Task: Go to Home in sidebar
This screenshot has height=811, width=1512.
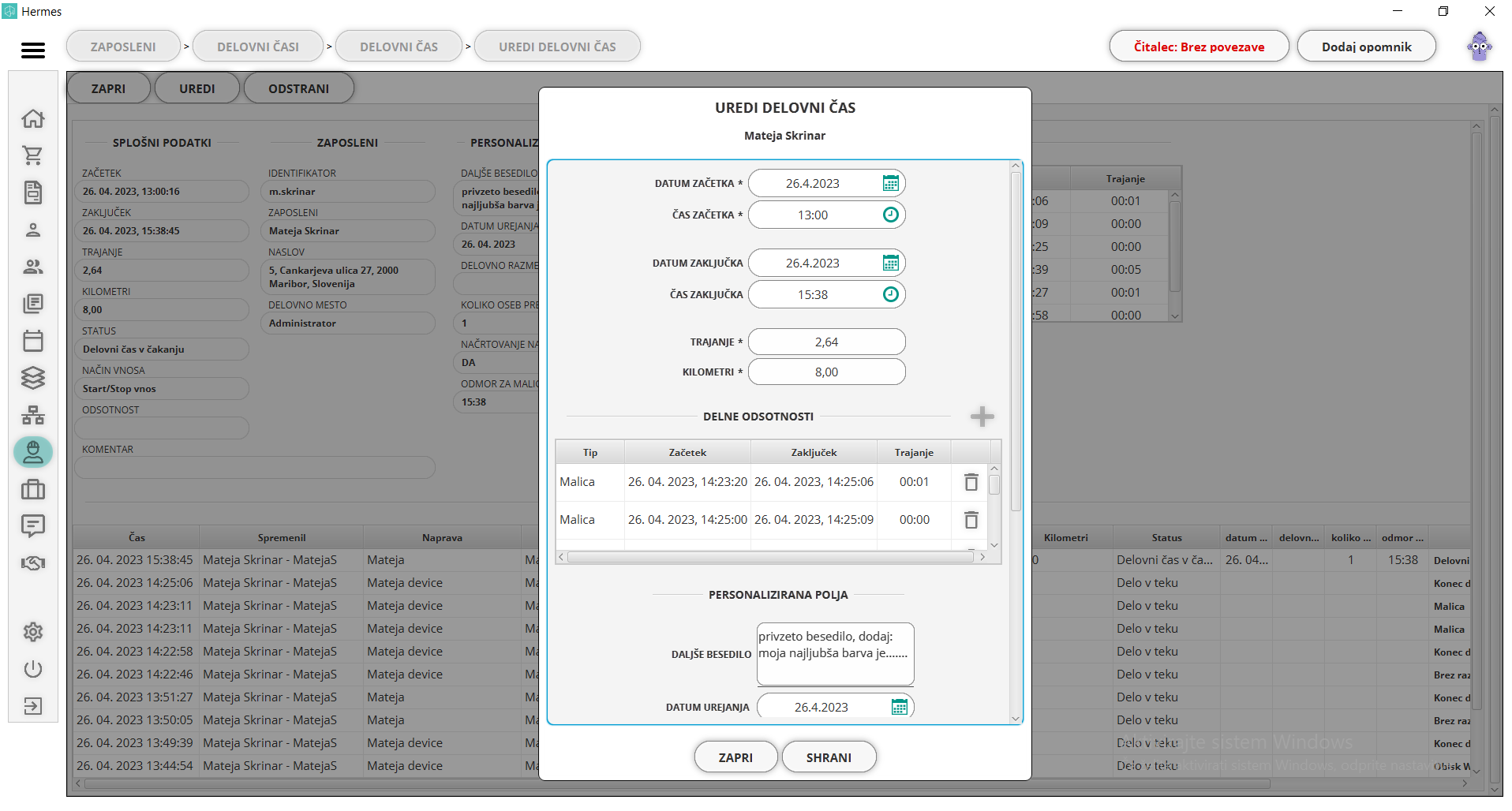Action: [33, 118]
